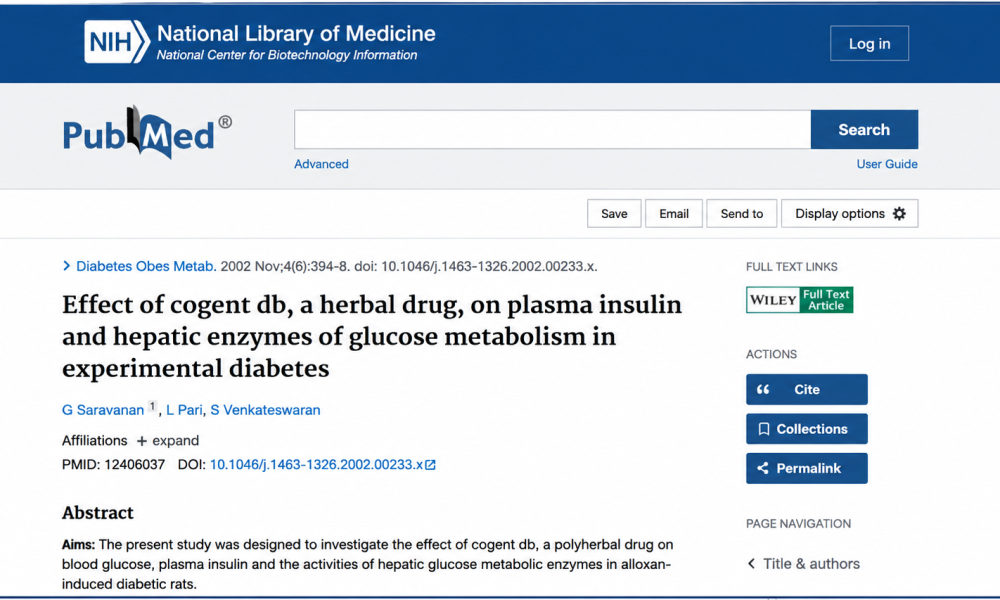
Task: Open author G Saravanan link
Action: point(103,410)
